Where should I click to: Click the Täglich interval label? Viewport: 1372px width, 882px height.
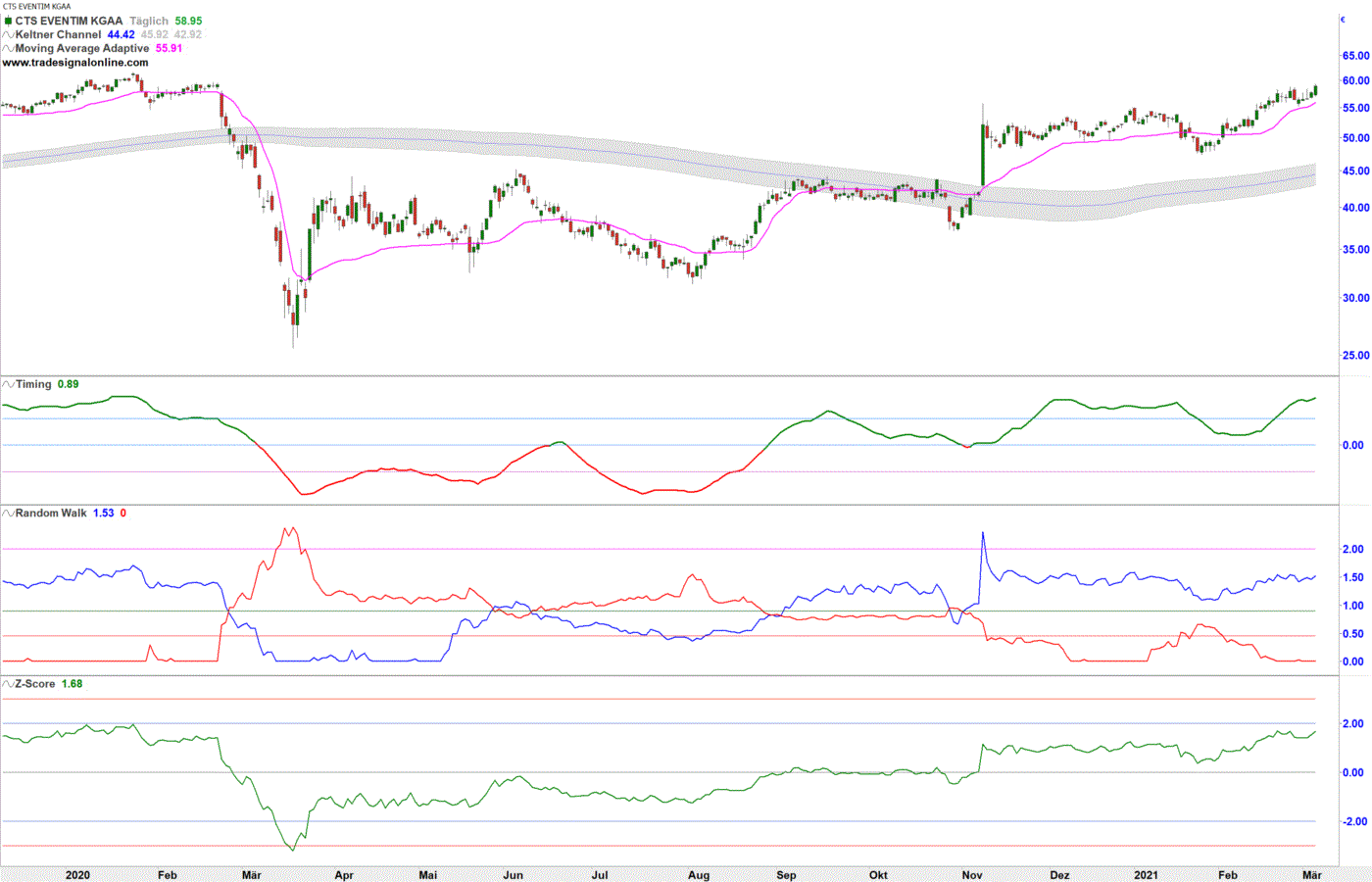[x=149, y=21]
